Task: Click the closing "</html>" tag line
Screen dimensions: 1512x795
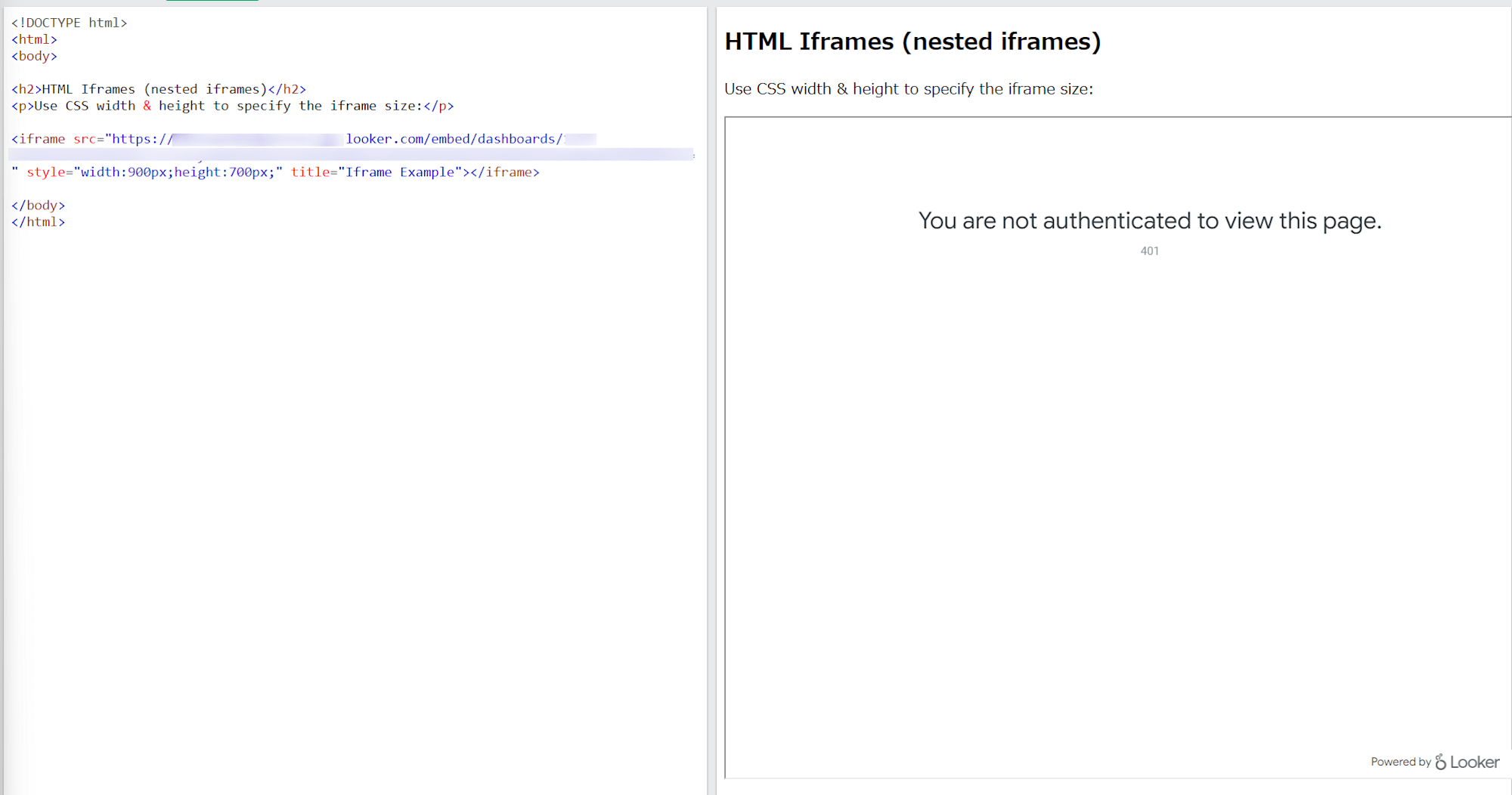Action: click(38, 222)
